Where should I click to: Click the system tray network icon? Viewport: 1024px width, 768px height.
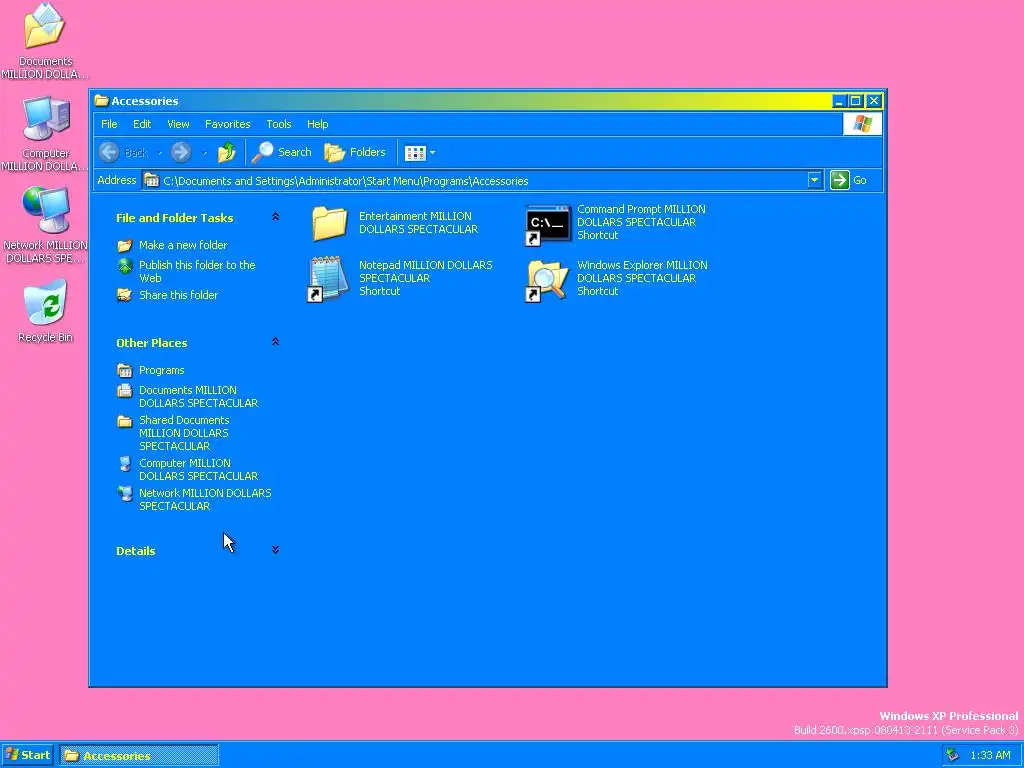(953, 756)
